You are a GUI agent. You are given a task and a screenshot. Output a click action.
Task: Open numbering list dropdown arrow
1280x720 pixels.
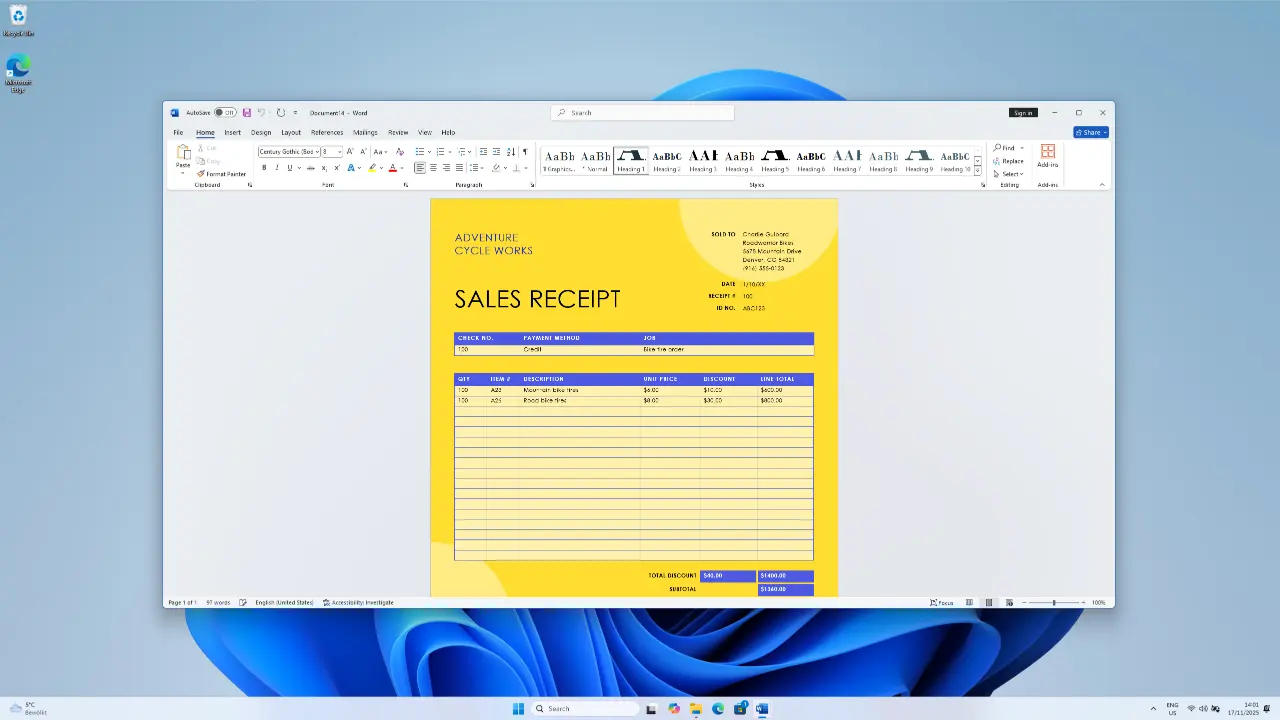pos(450,152)
